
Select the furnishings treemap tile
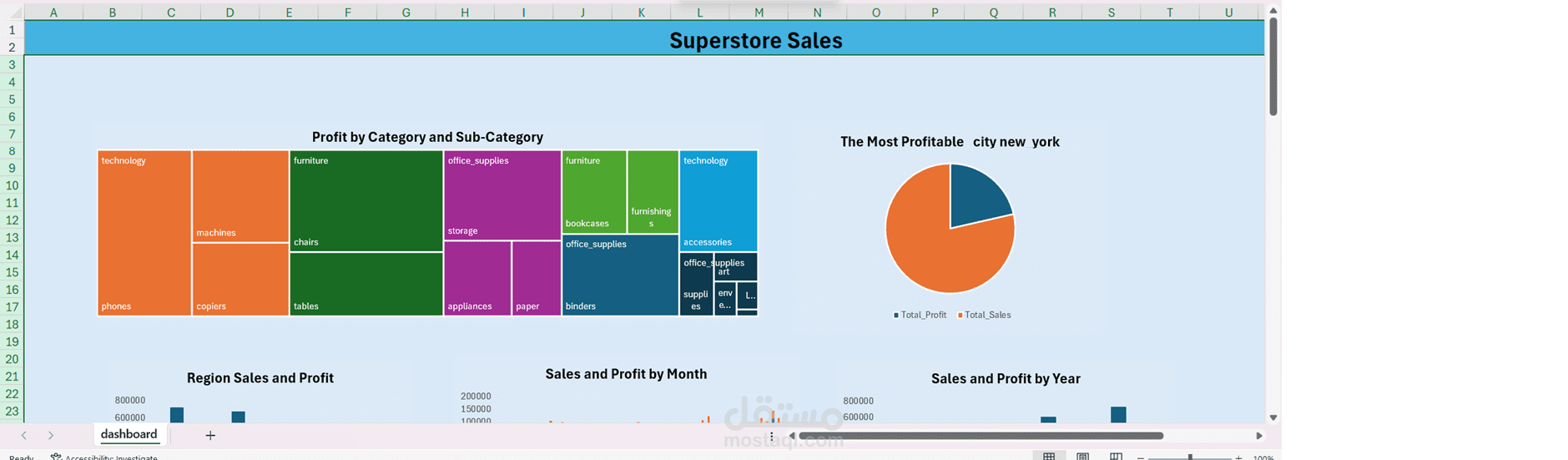click(653, 192)
